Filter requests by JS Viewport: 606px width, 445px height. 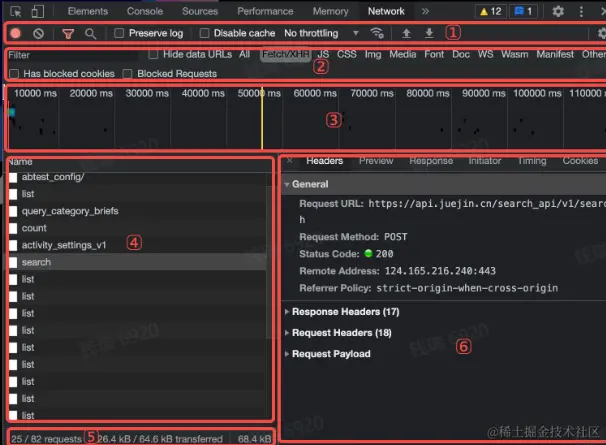pos(323,54)
